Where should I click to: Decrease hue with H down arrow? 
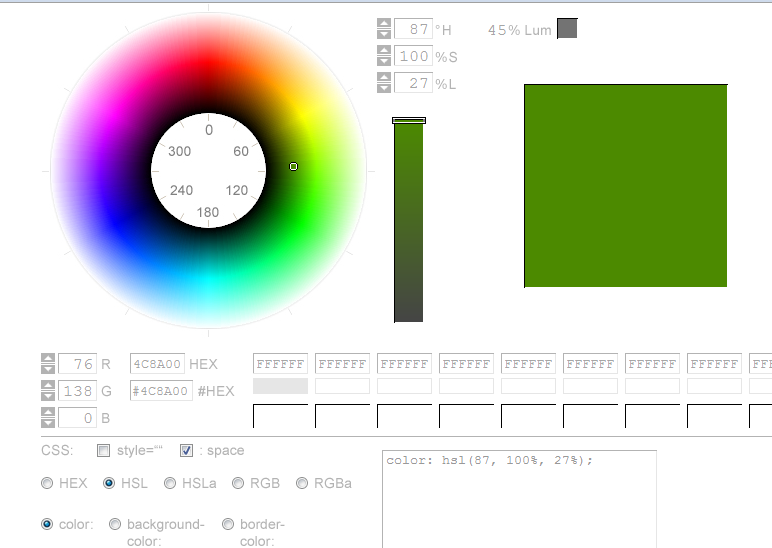[384, 33]
